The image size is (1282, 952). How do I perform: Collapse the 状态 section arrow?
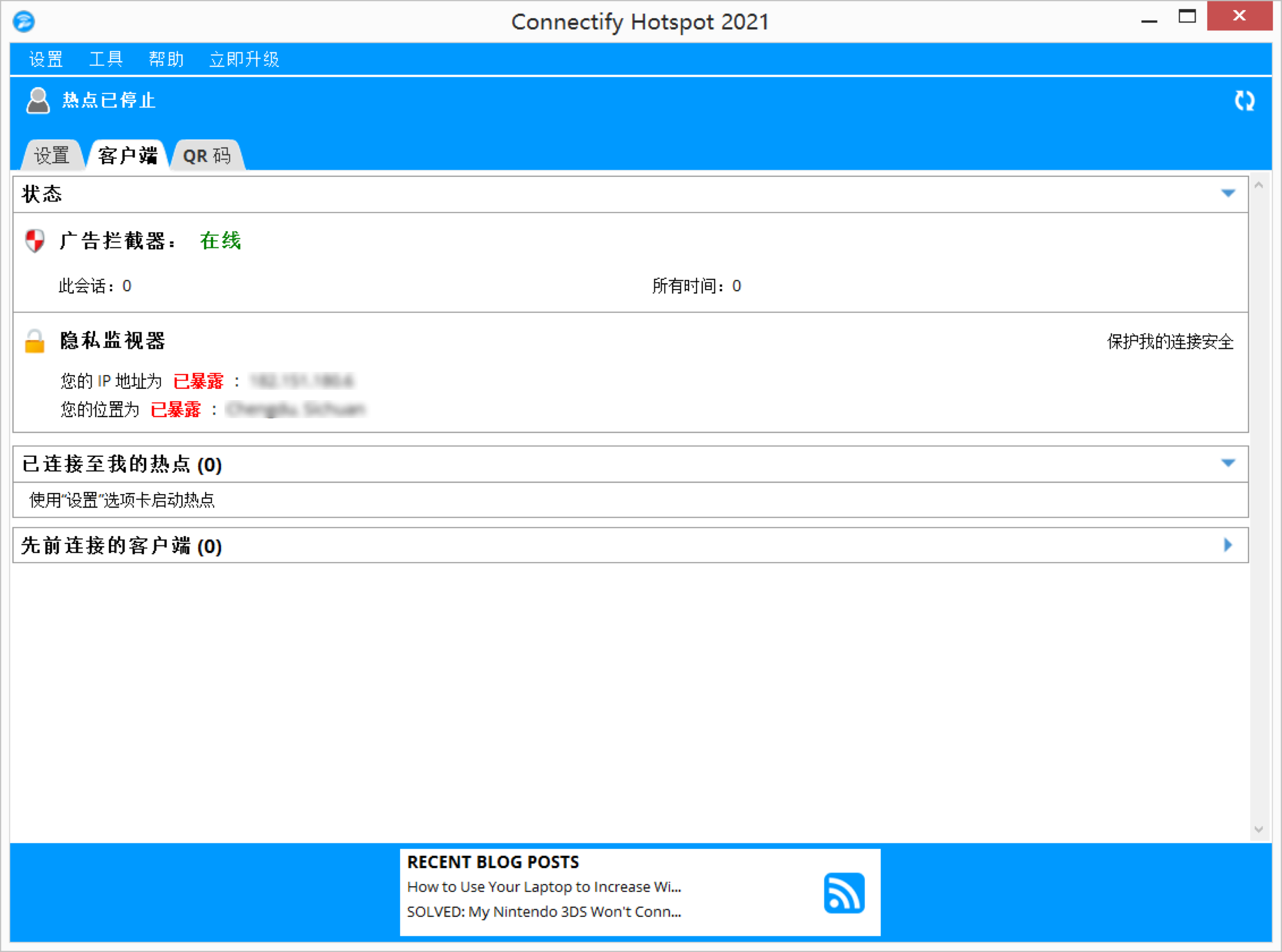[x=1228, y=193]
